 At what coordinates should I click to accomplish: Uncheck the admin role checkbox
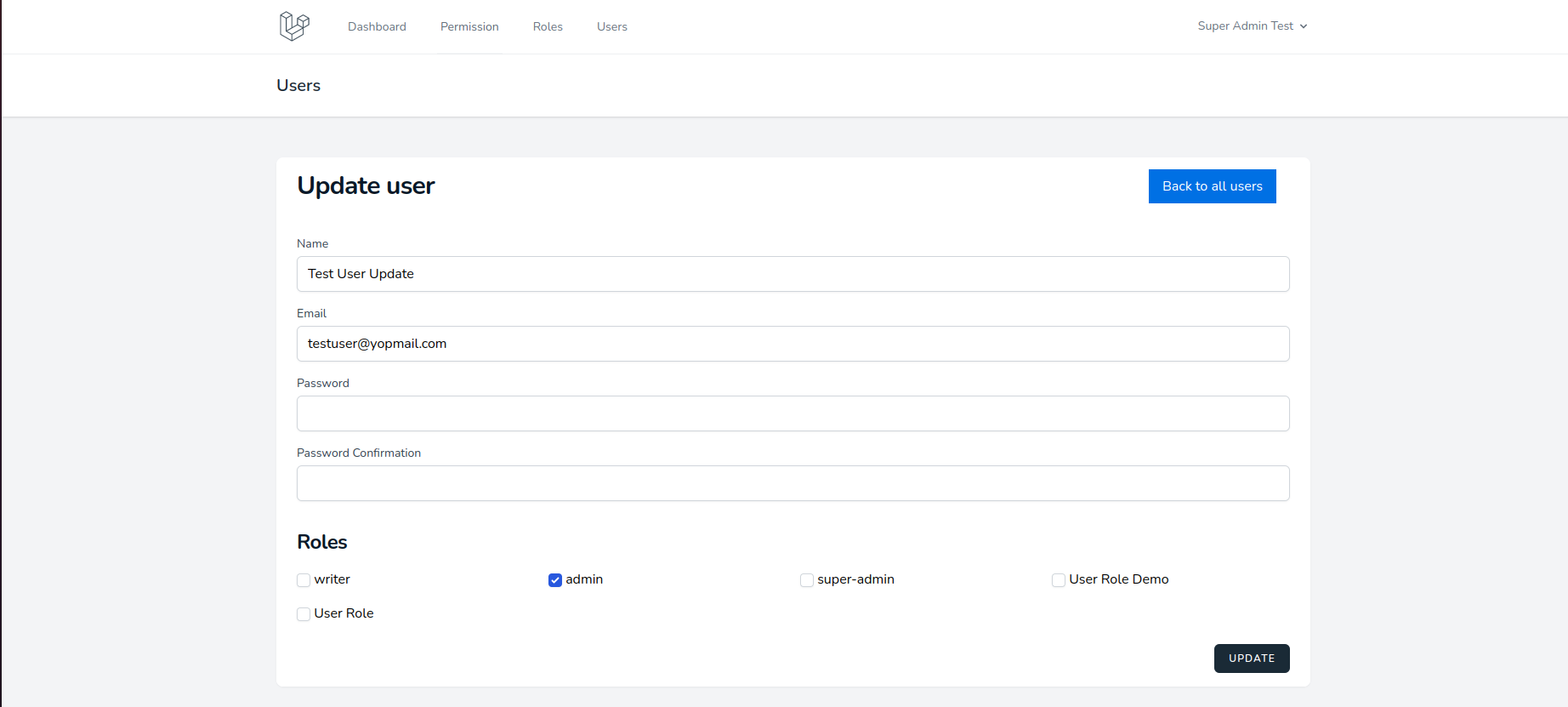[x=555, y=580]
